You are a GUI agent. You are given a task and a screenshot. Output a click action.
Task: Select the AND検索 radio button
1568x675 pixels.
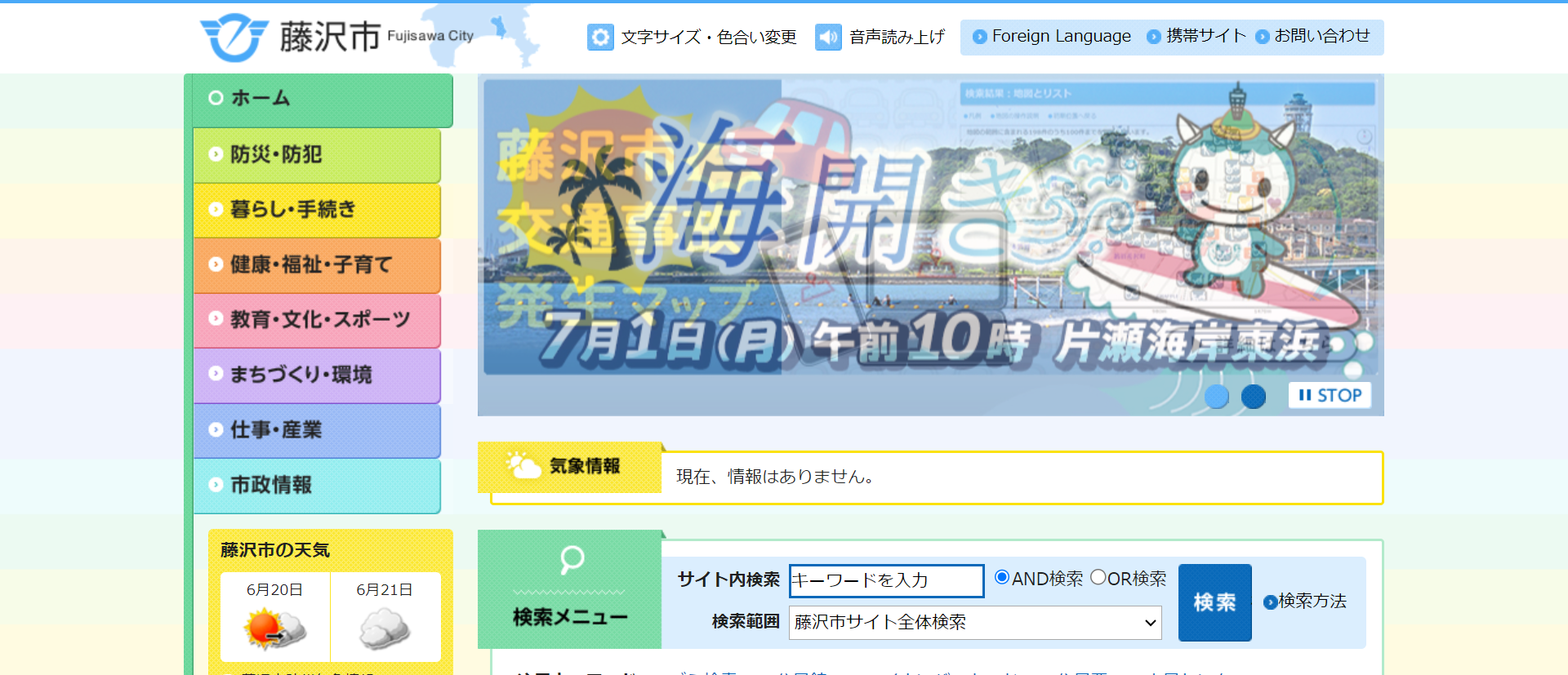1002,577
